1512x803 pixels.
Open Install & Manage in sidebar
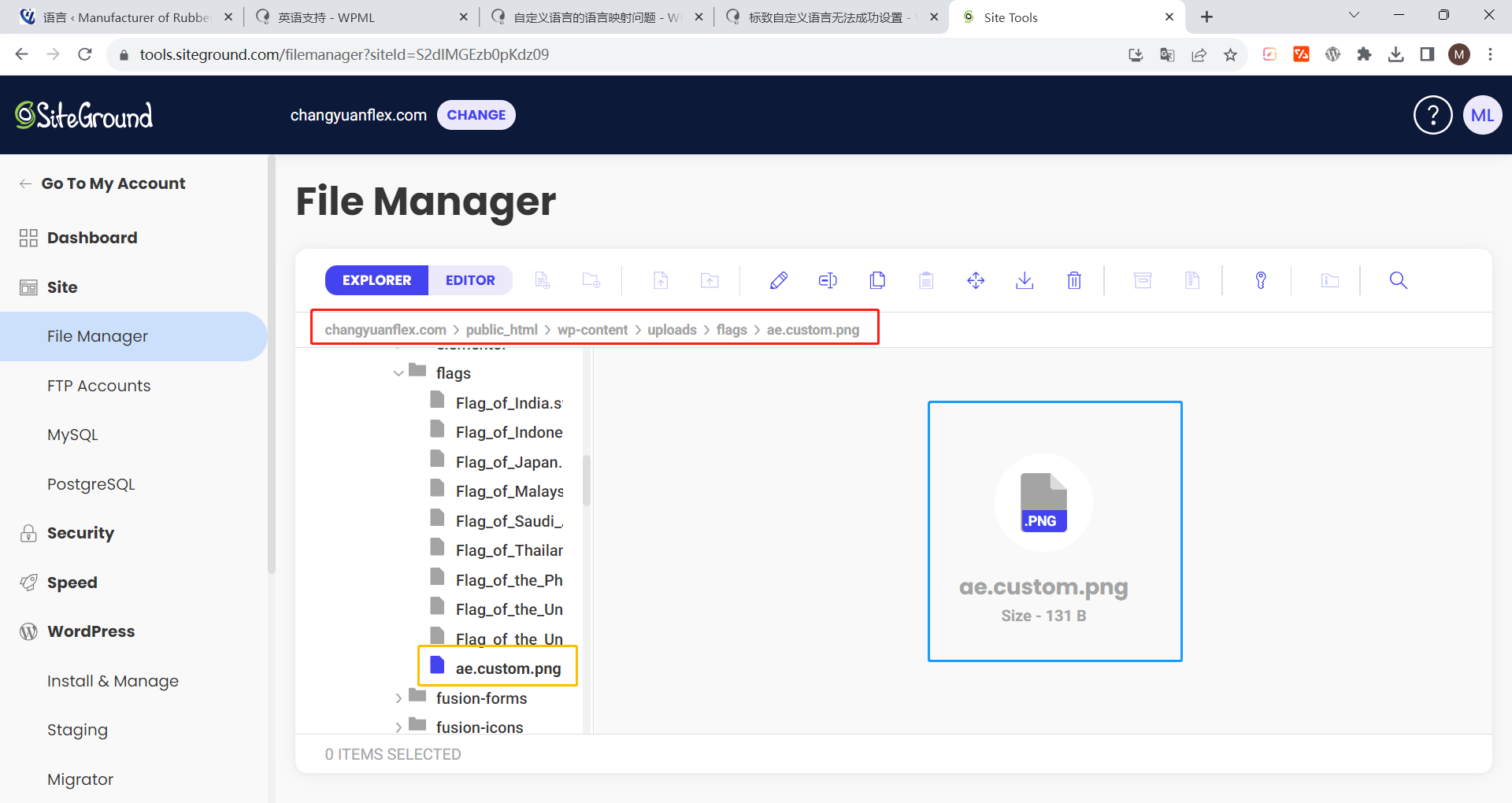pos(113,681)
